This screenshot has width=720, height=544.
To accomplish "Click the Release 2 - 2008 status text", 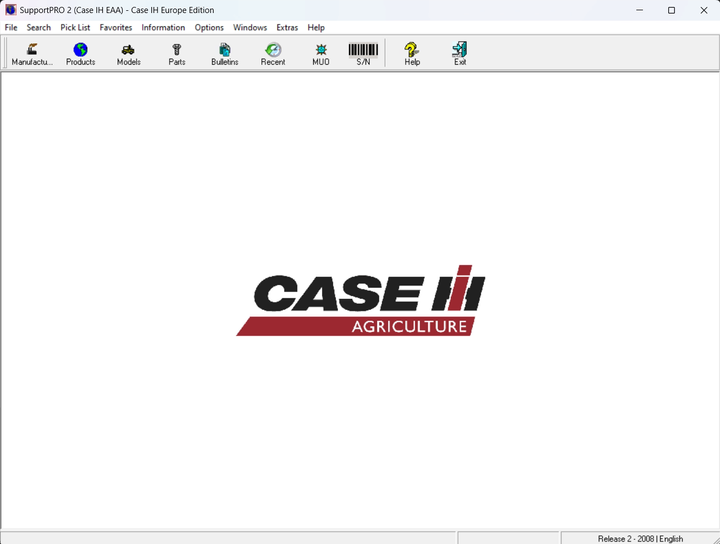I will tap(640, 538).
